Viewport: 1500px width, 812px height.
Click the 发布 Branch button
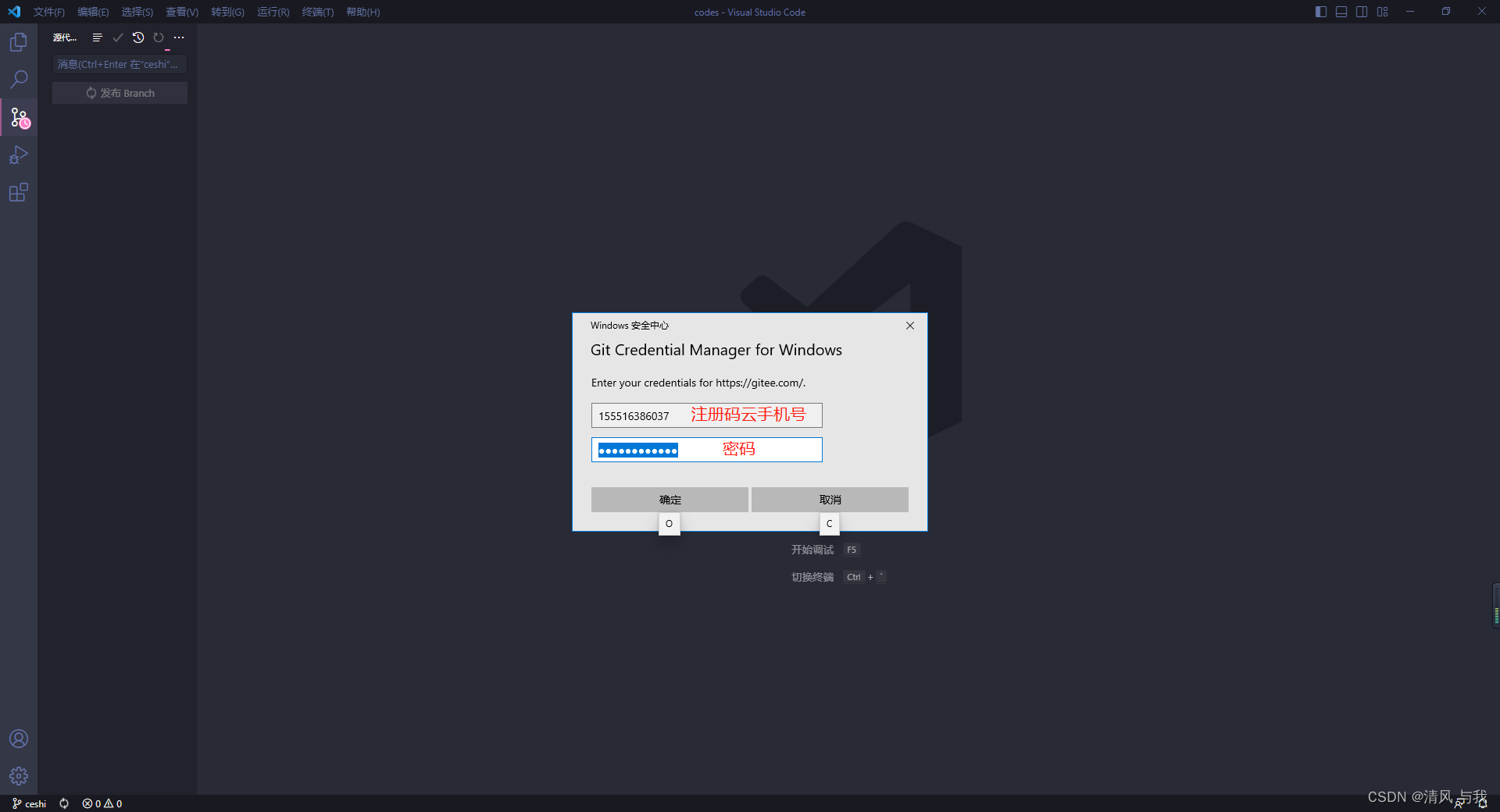pos(120,93)
